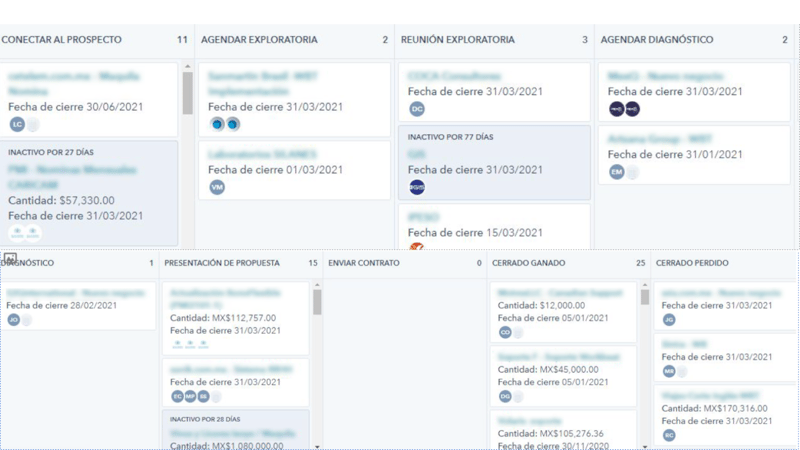Image resolution: width=800 pixels, height=450 pixels.
Task: Click the JG avatar in Cerrado Perdido
Action: coord(669,320)
